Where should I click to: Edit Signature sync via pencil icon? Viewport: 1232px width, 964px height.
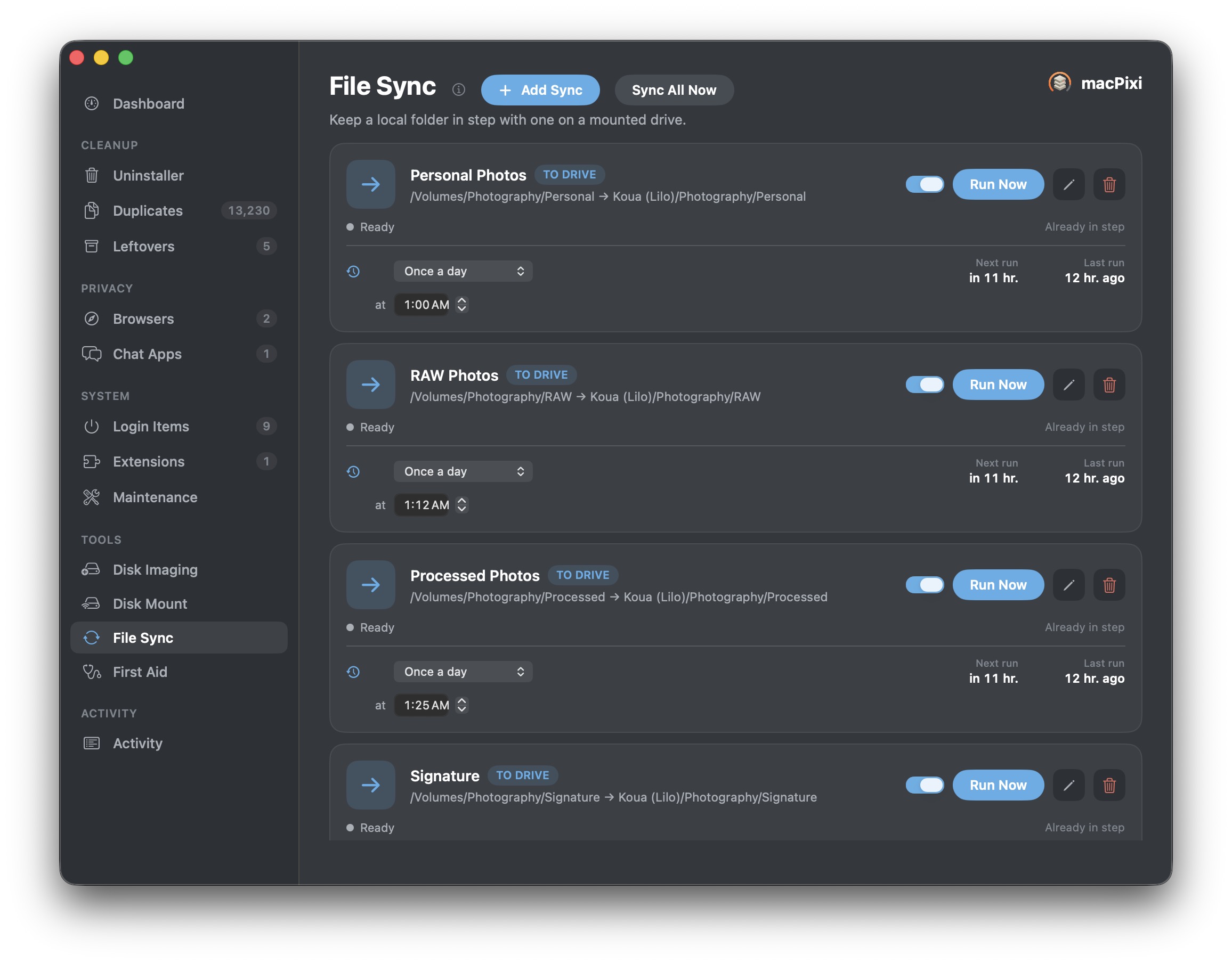1068,785
